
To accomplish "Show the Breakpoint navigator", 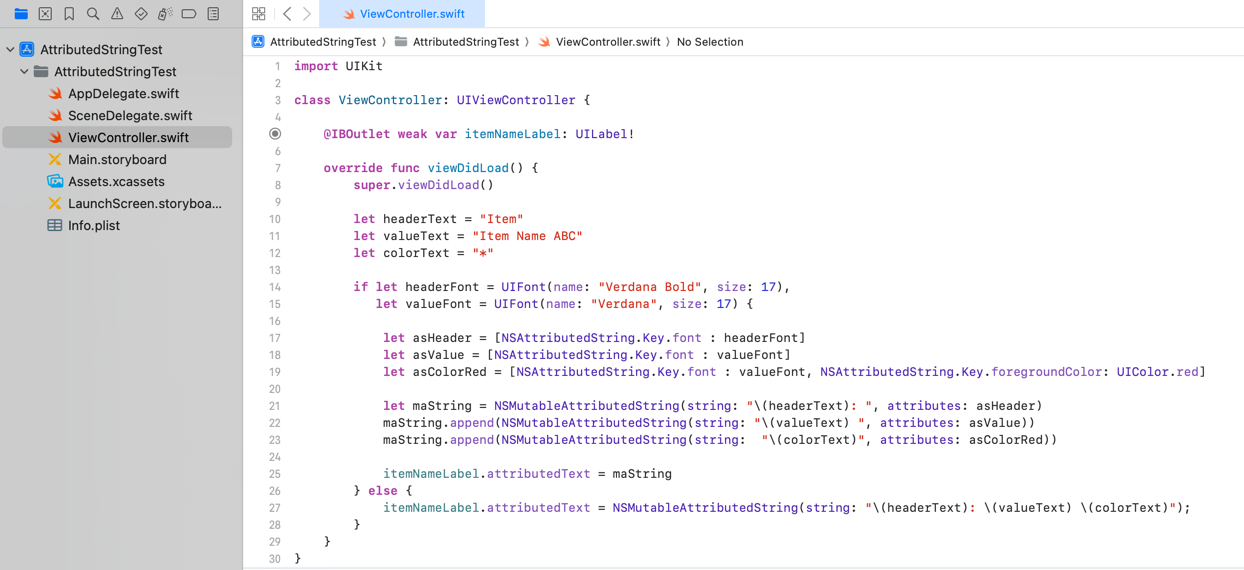I will point(189,14).
